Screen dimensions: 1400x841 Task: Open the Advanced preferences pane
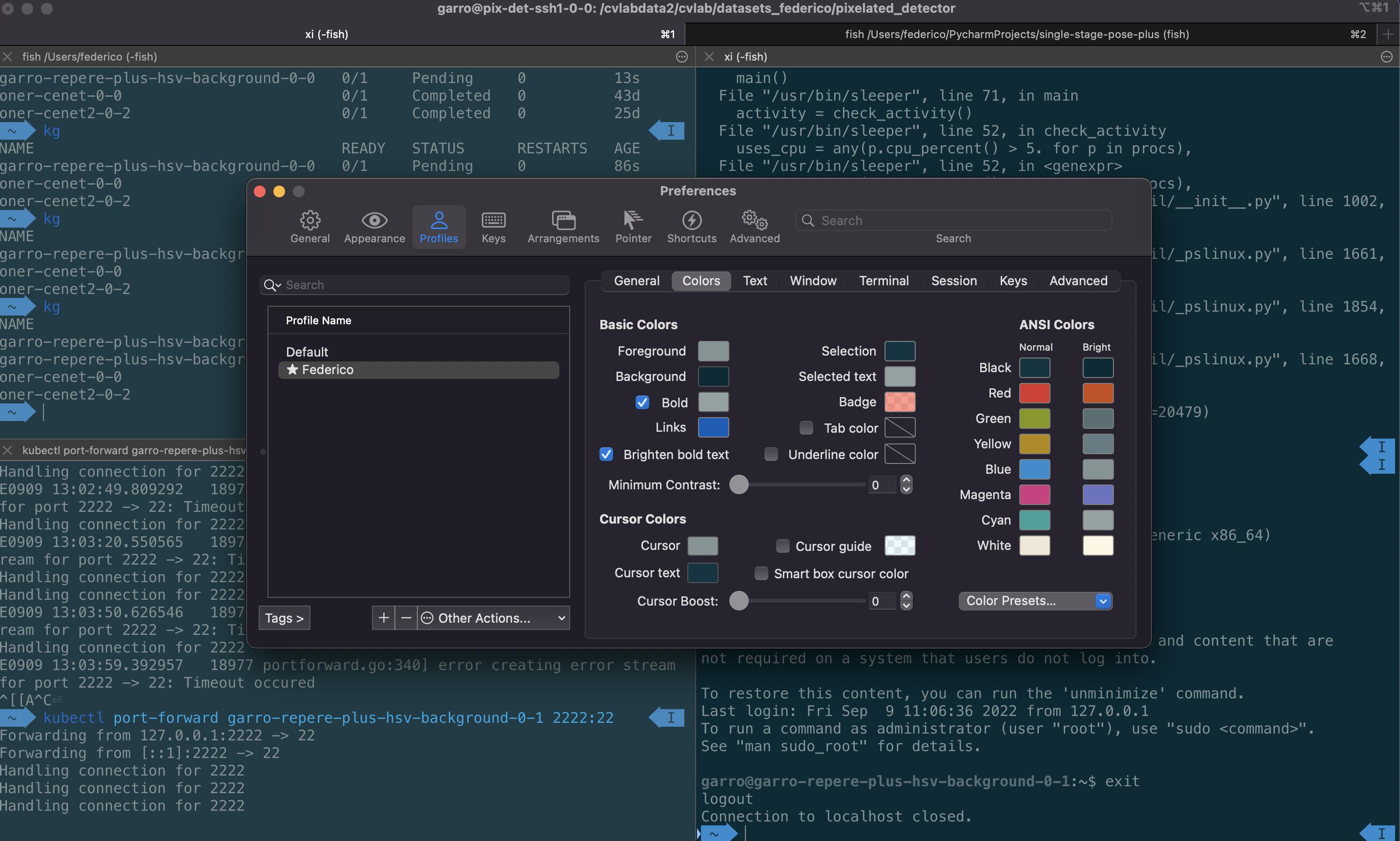click(754, 226)
